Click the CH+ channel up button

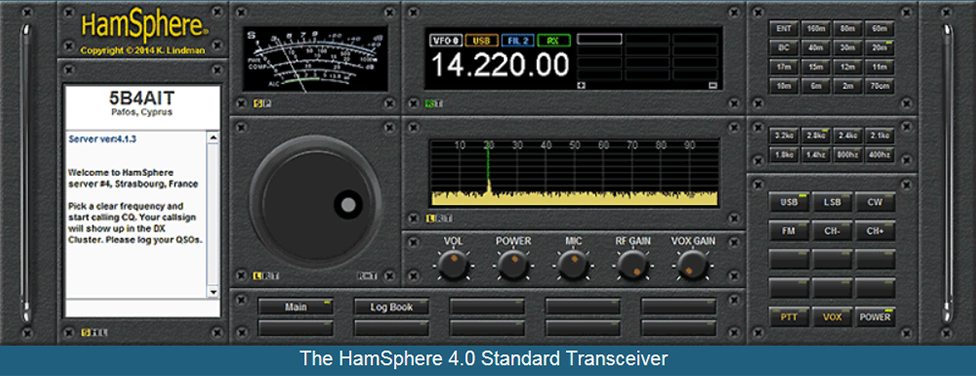coord(875,230)
